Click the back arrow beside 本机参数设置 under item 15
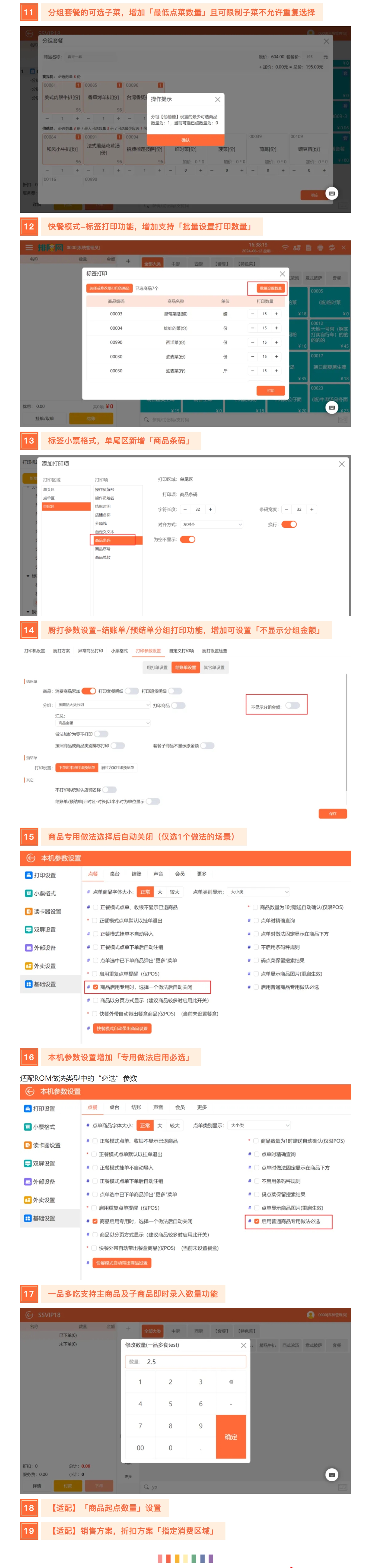The image size is (365, 1568). click(30, 858)
